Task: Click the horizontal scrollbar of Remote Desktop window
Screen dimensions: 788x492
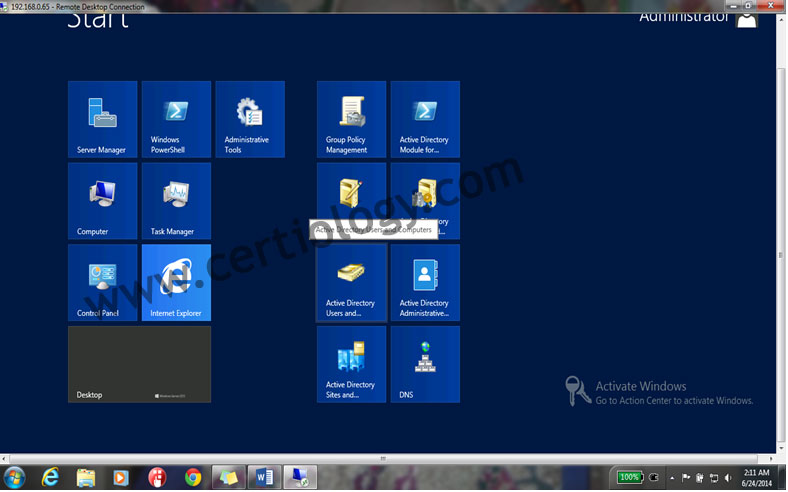Action: [383, 459]
